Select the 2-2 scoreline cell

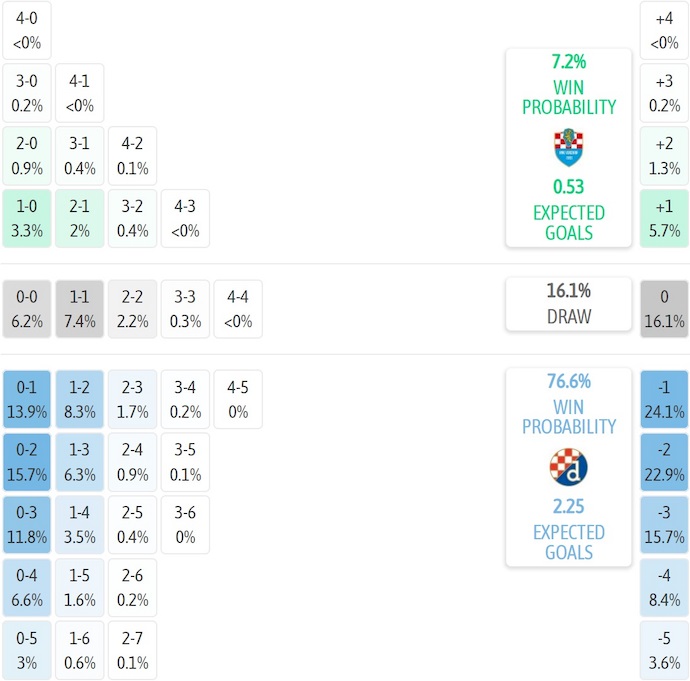click(x=132, y=309)
